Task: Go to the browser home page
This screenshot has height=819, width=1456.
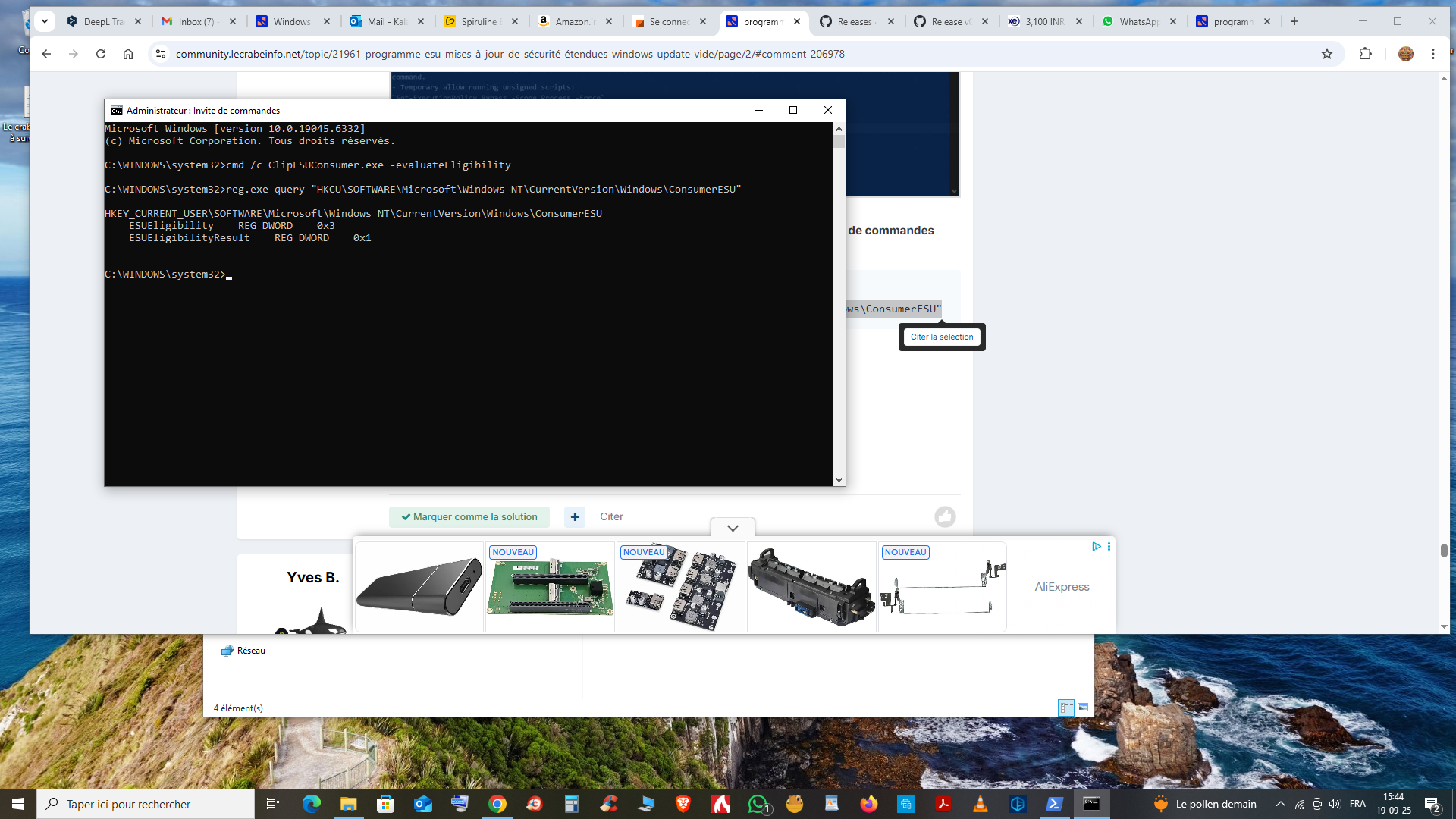Action: (128, 54)
